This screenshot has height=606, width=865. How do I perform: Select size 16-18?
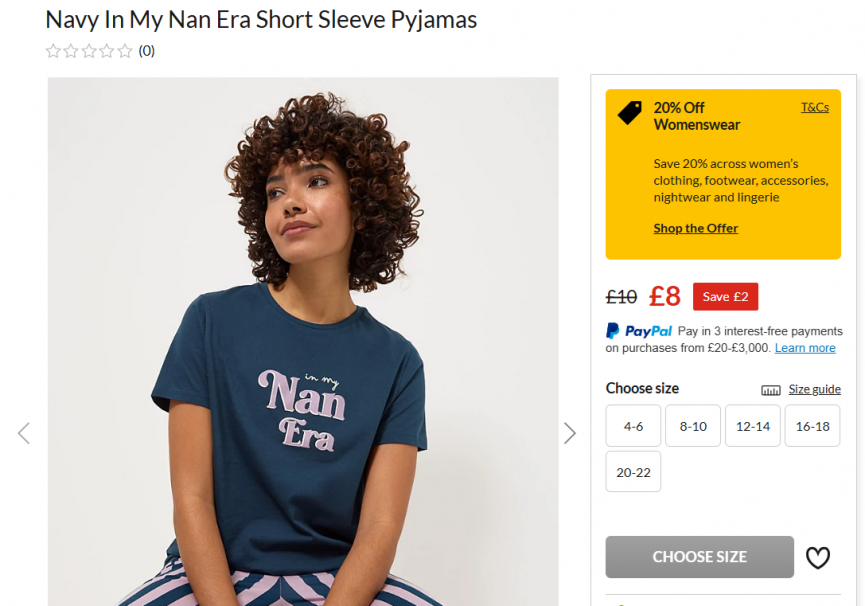click(x=812, y=426)
